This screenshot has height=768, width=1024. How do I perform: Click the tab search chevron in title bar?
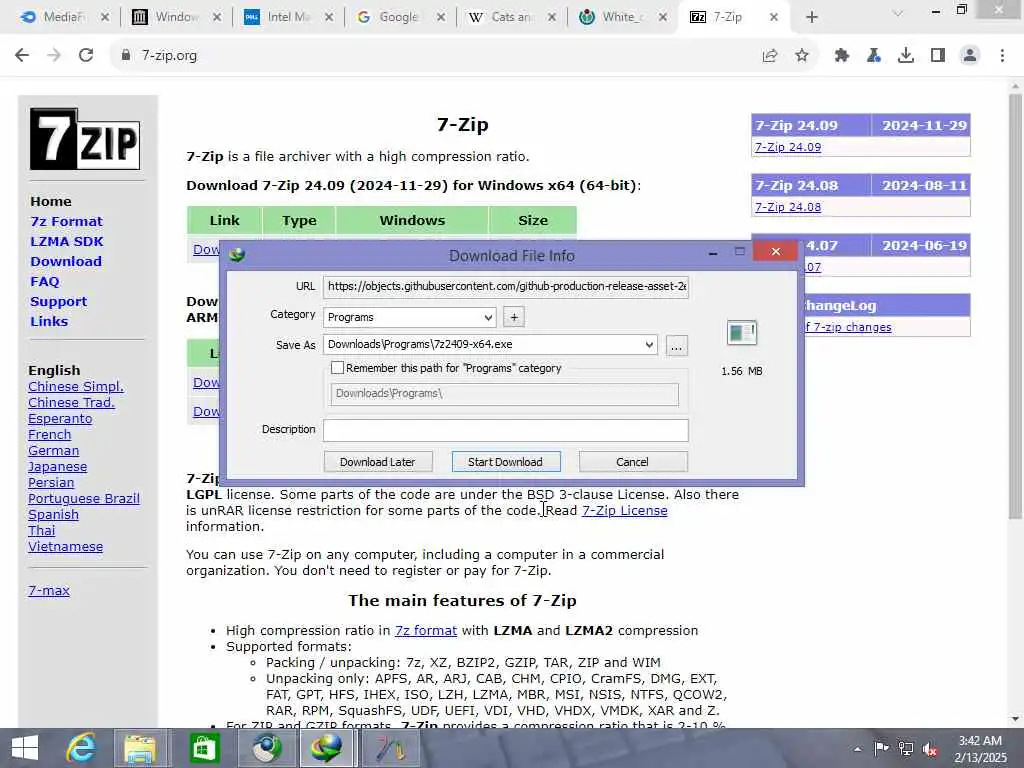(x=898, y=13)
